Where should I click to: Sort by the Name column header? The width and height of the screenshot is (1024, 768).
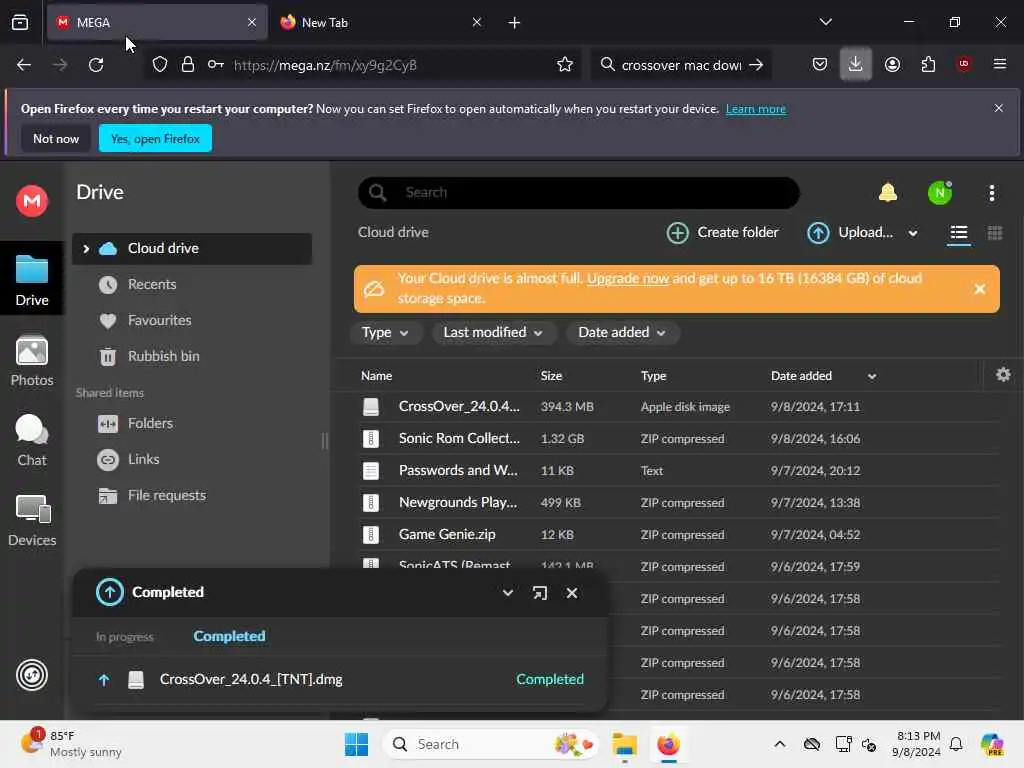coord(376,376)
